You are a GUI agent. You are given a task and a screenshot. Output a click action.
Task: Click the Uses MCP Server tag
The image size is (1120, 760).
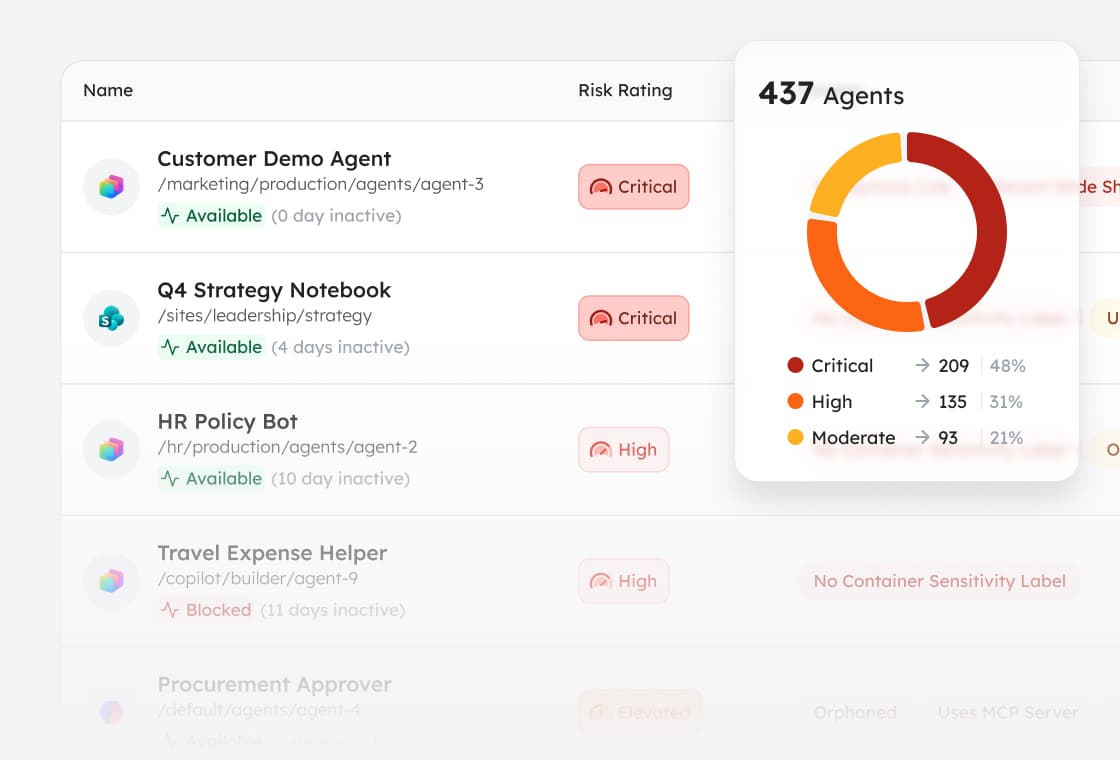1008,712
